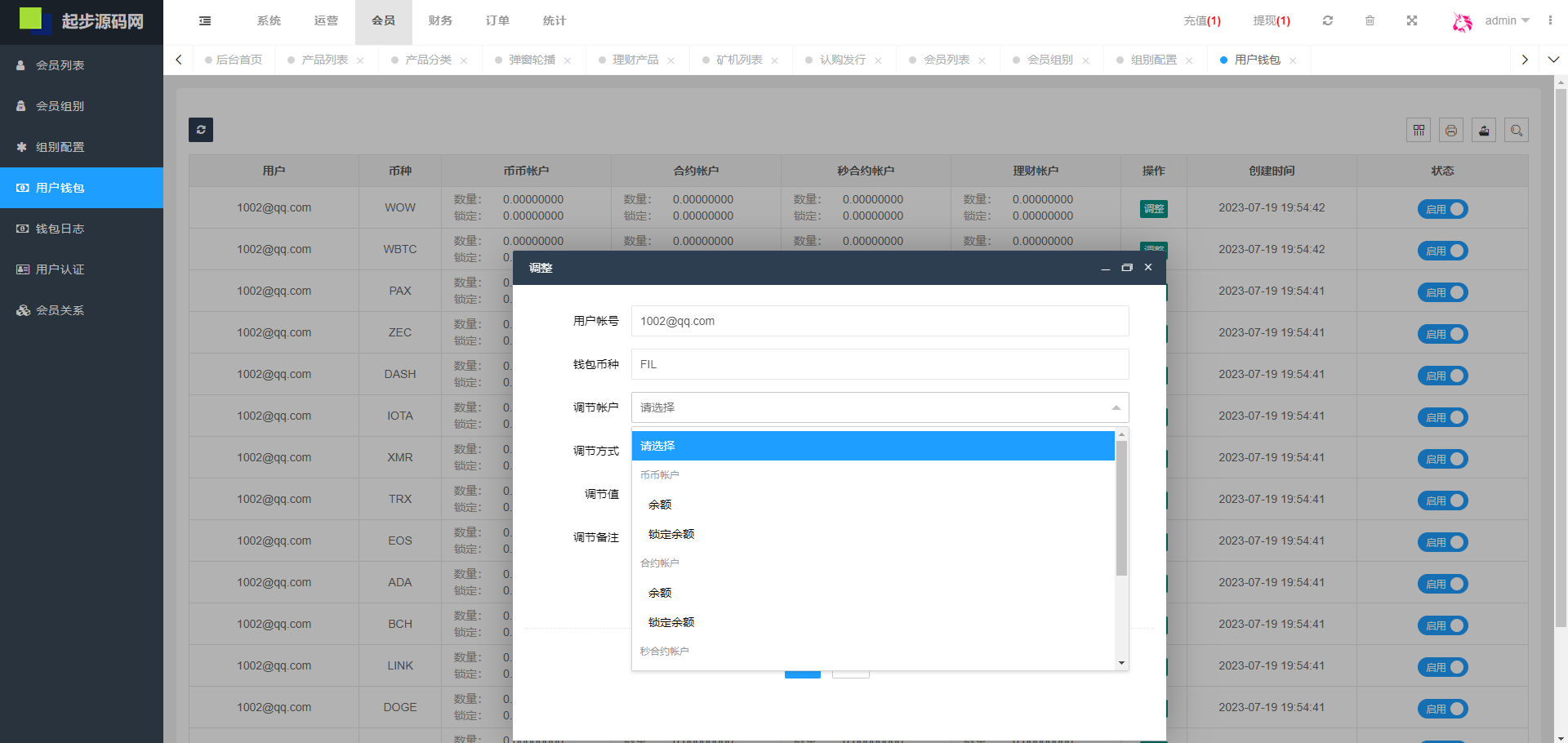1568x743 pixels.
Task: Toggle fullscreen with the expand icon
Action: pyautogui.click(x=1412, y=21)
